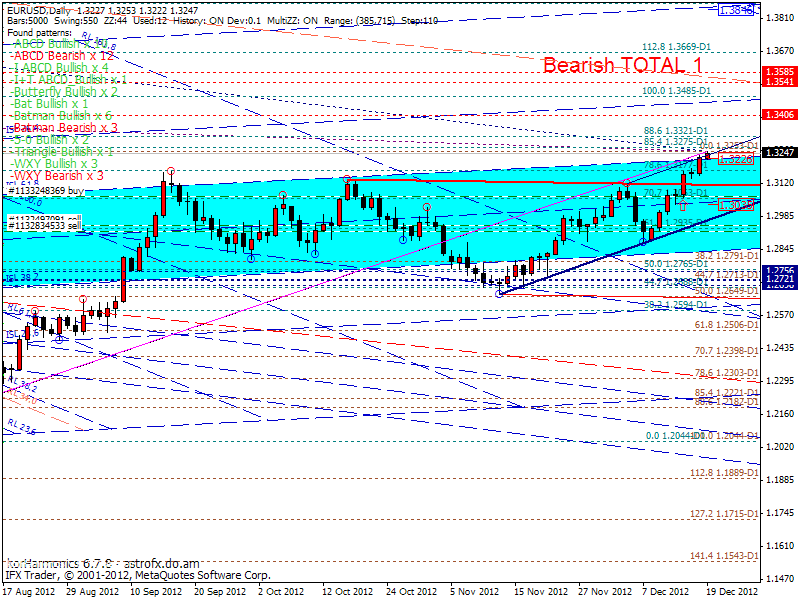Select 'Butterfly Bullish x 2' pattern entry
The width and height of the screenshot is (800, 600).
click(64, 92)
